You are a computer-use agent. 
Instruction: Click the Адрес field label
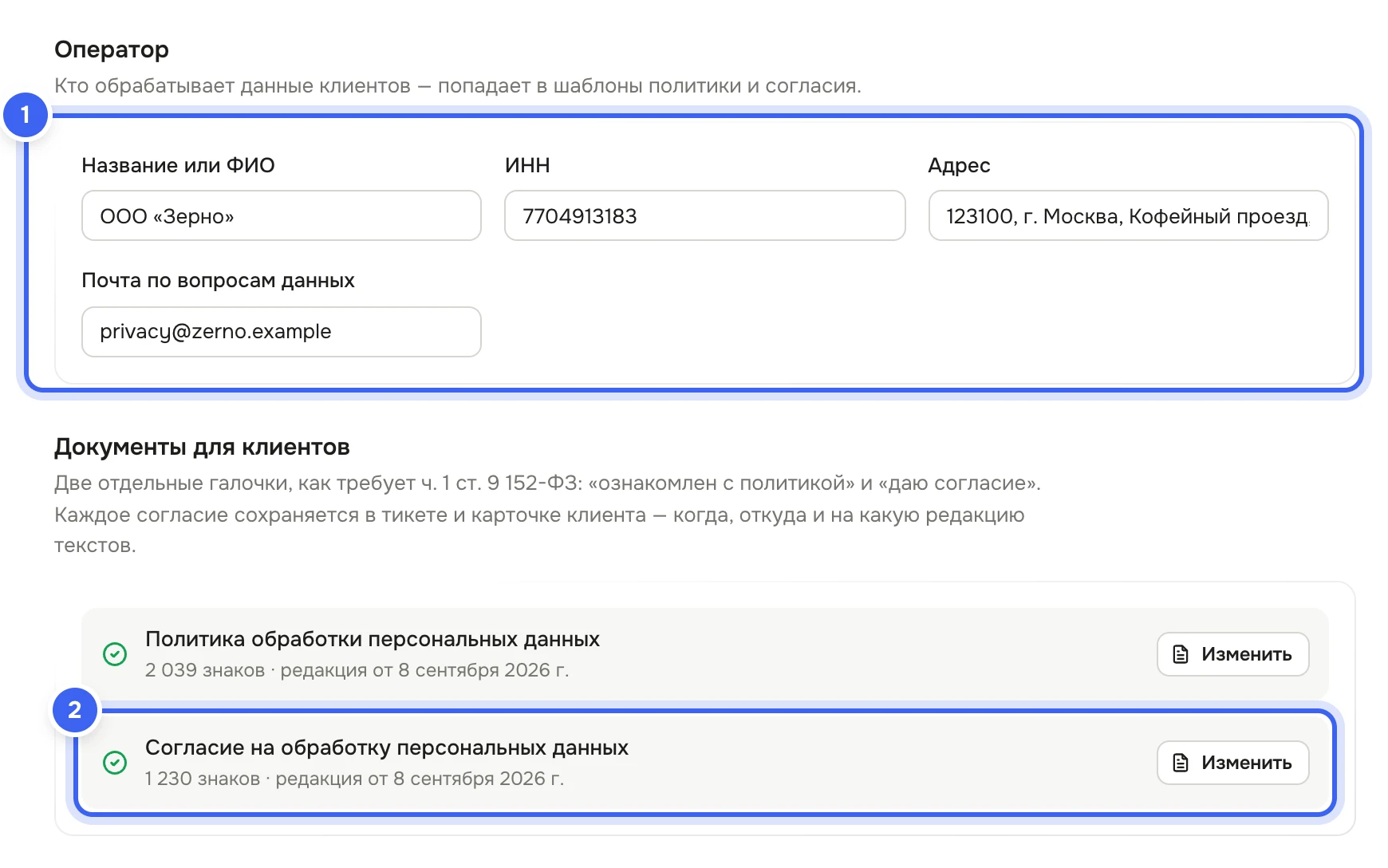(959, 165)
